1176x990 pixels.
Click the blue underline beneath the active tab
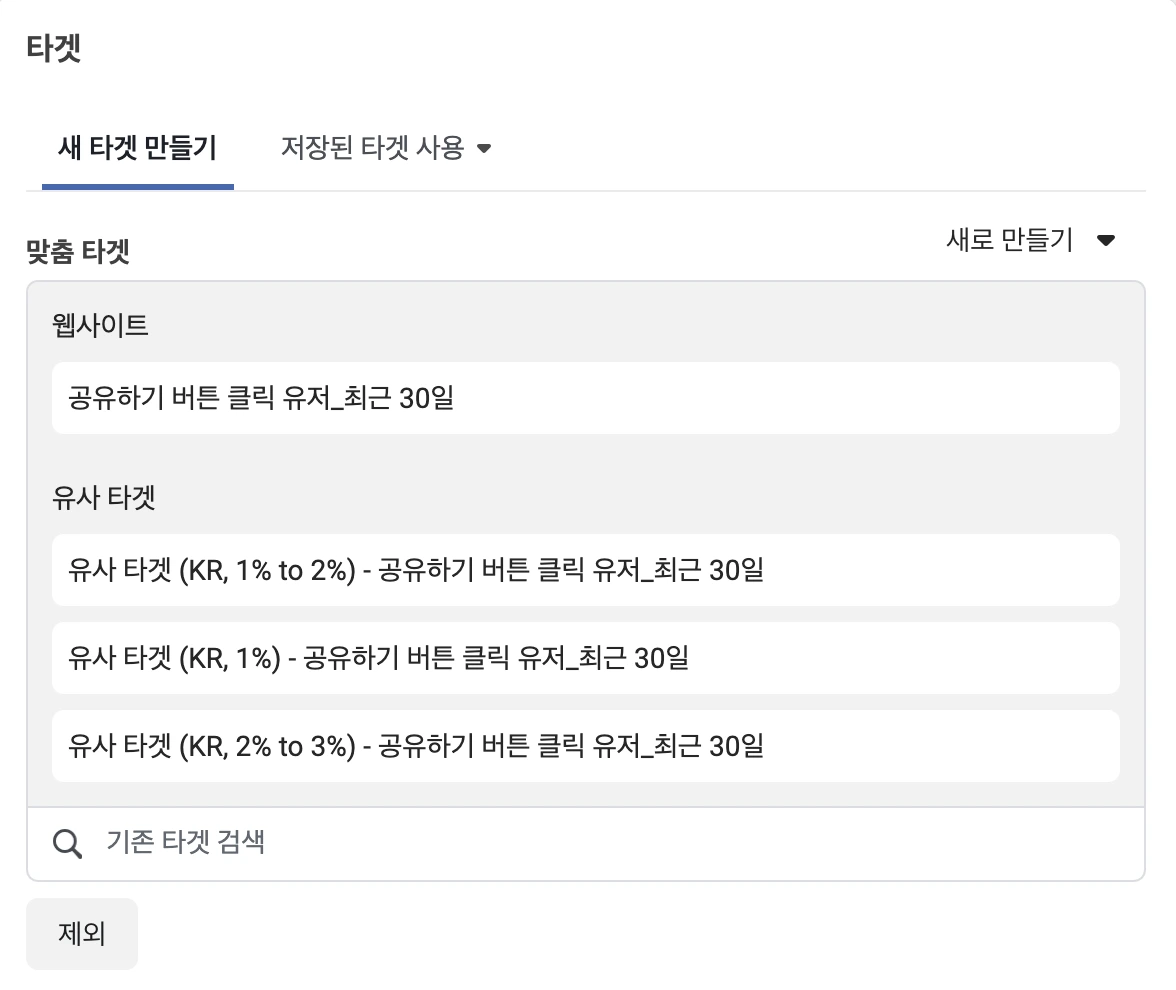(138, 187)
